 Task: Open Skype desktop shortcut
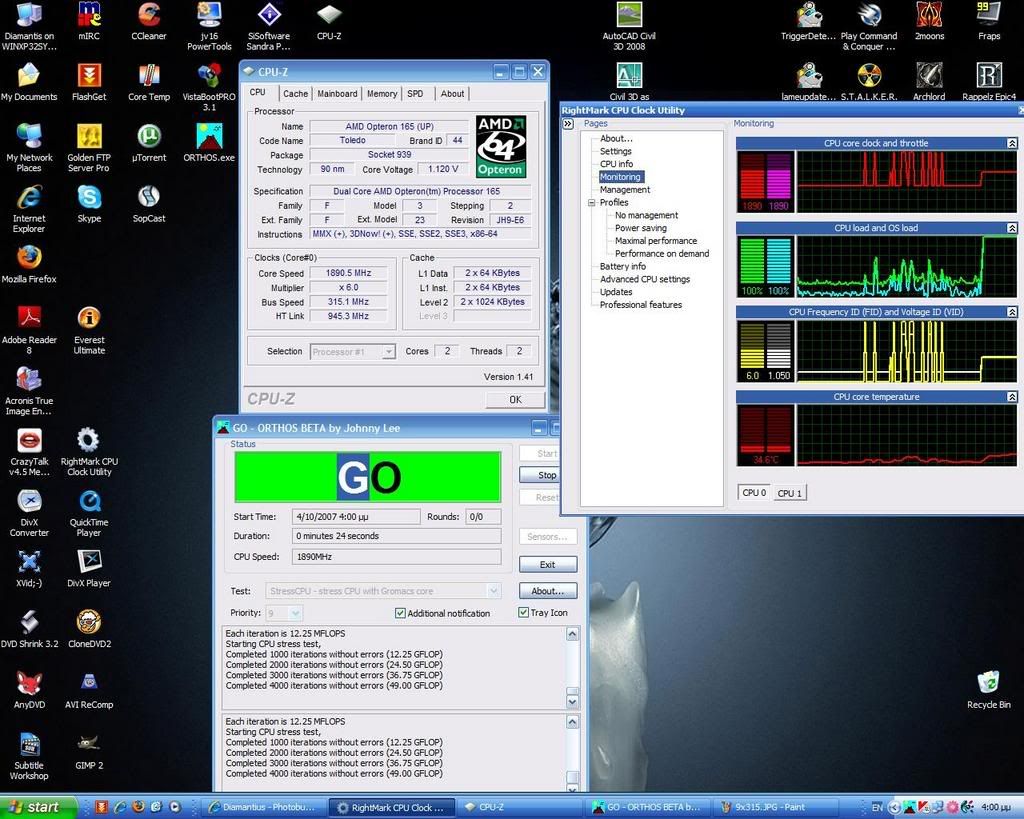(89, 203)
